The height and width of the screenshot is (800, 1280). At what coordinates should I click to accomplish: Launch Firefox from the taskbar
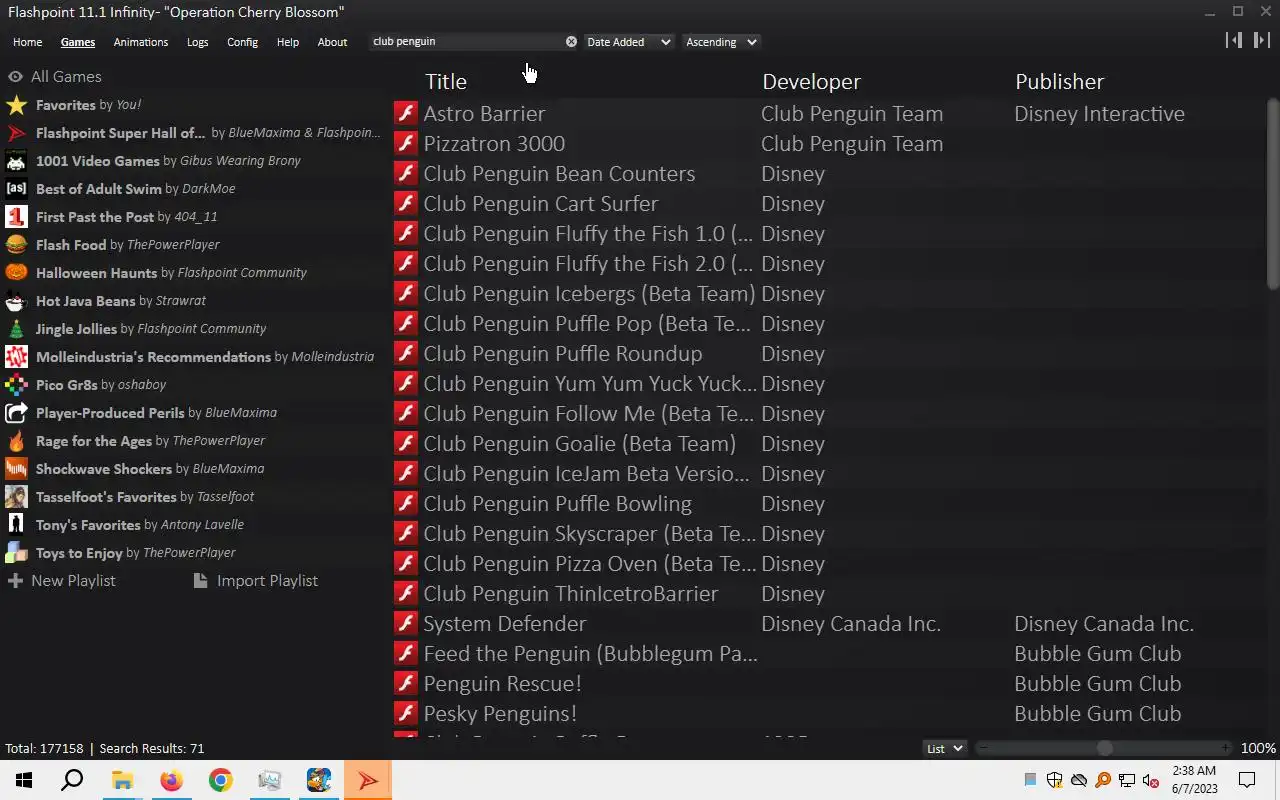click(x=171, y=780)
